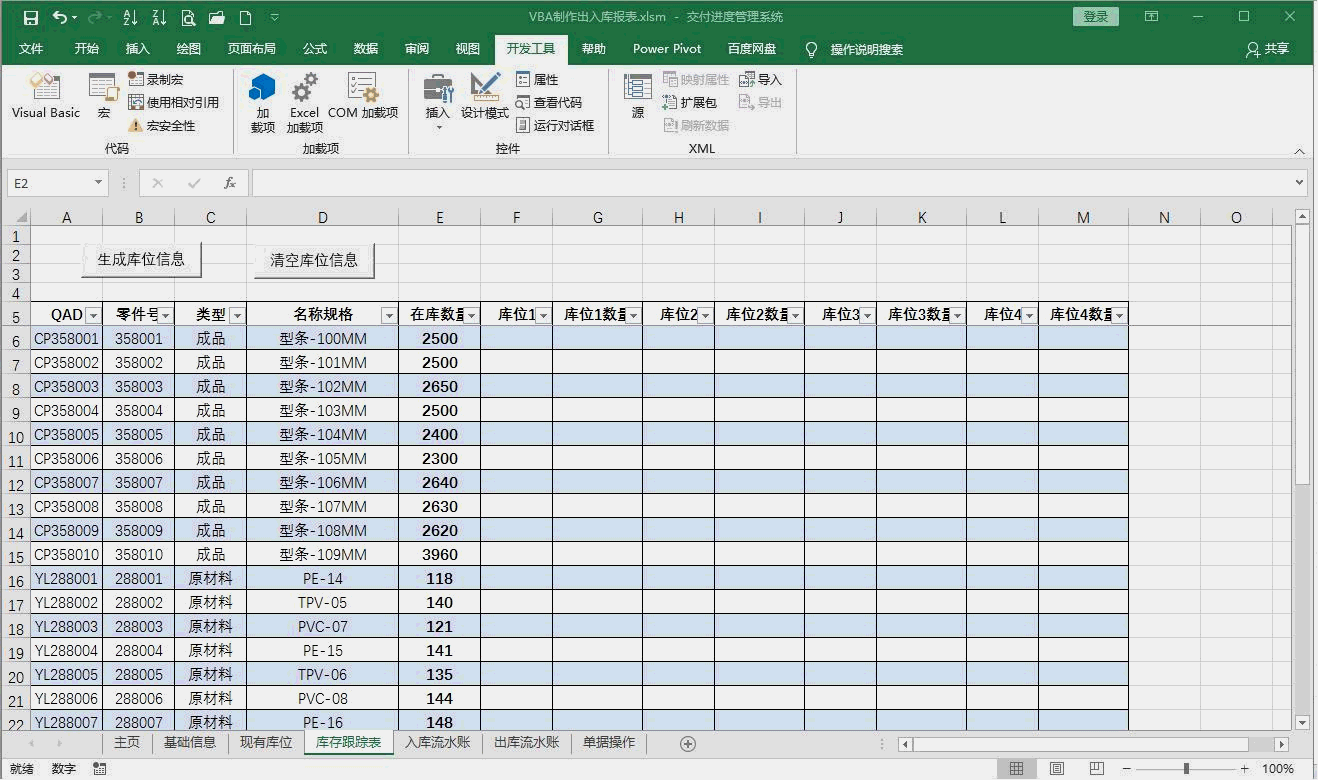The height and width of the screenshot is (780, 1318).
Task: Open the 在库数量 column filter dropdown
Action: 471,315
